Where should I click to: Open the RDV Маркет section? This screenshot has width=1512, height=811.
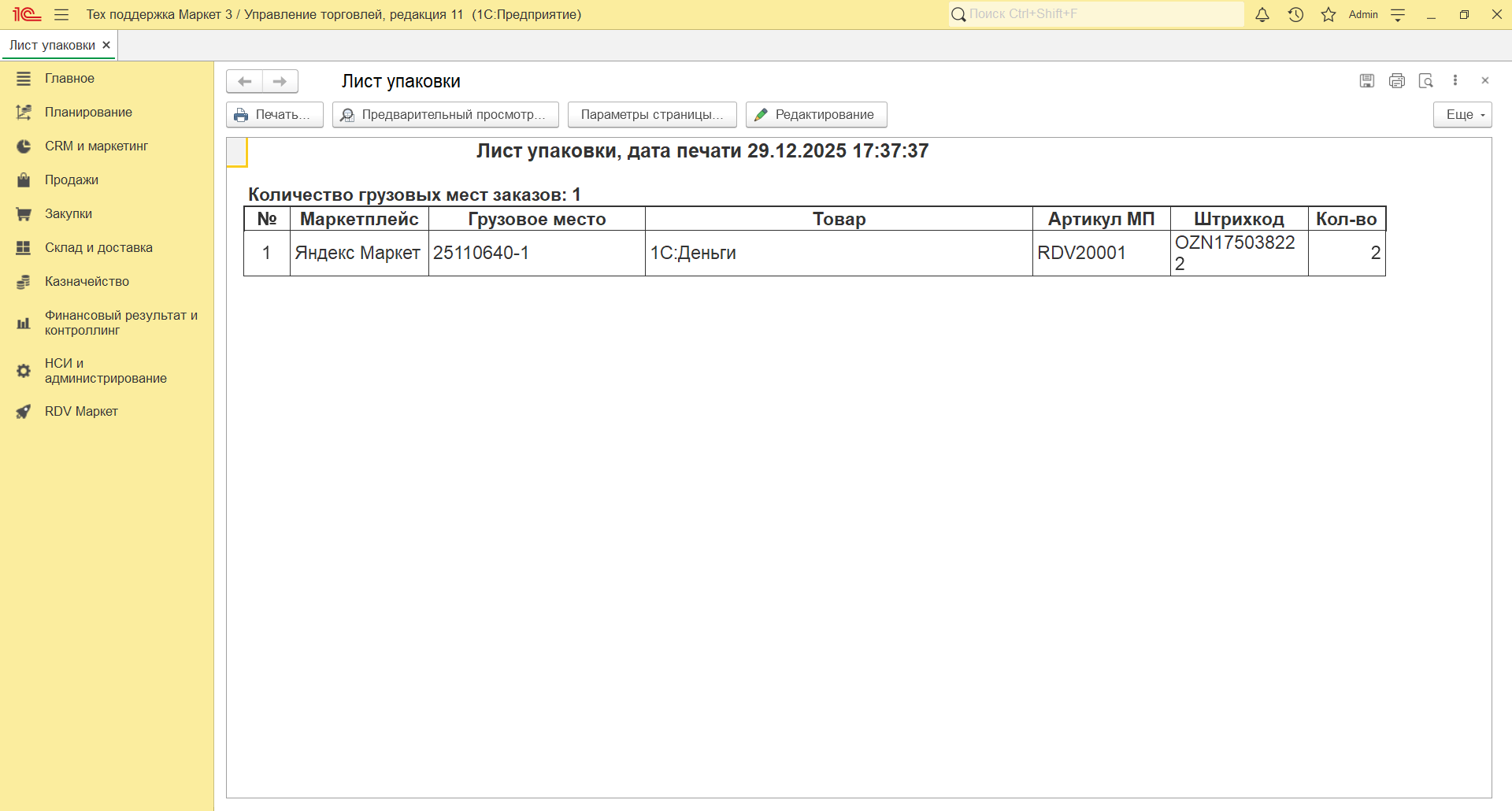click(107, 412)
